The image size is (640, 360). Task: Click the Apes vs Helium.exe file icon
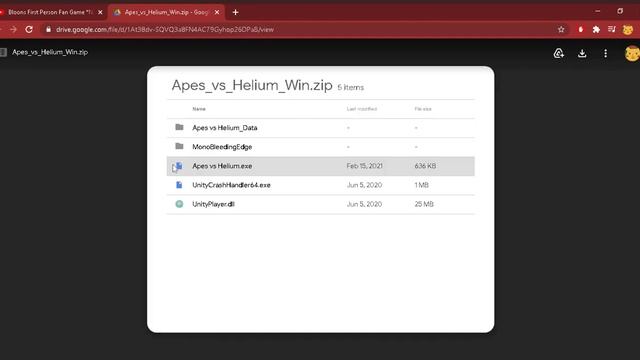click(x=179, y=166)
